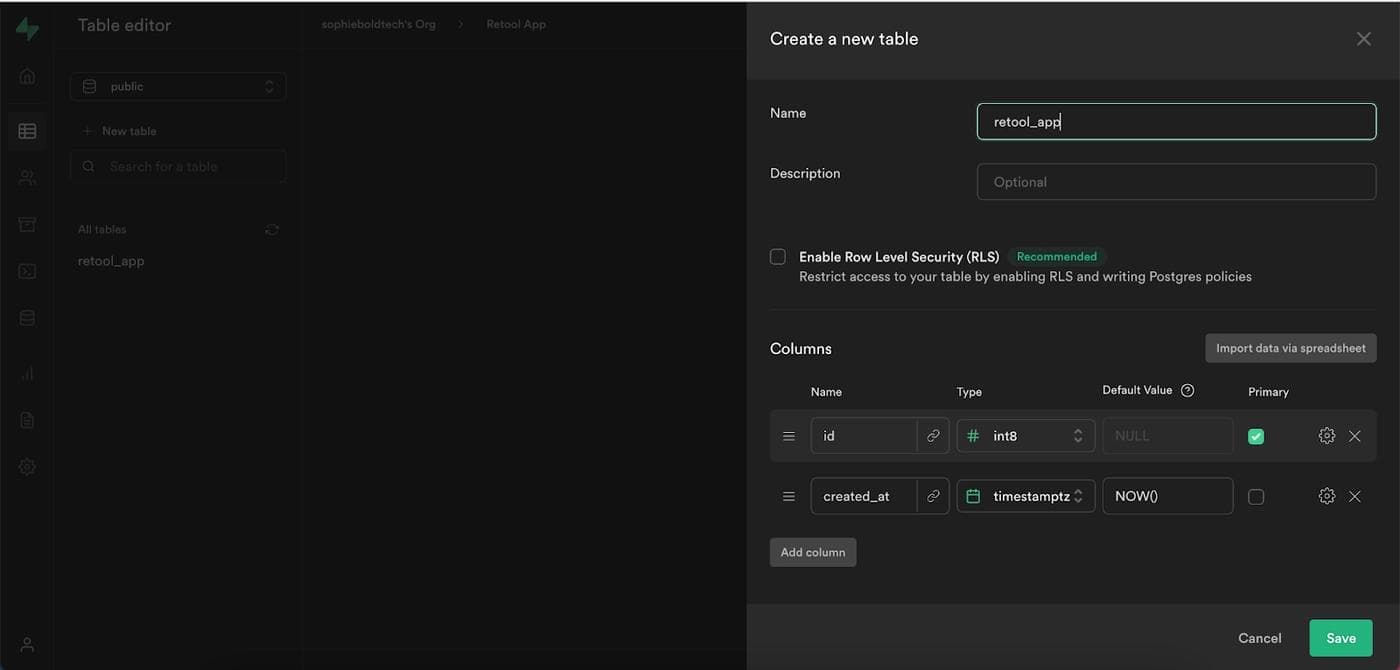Open the timestamptz type dropdown
The image size is (1400, 670).
[1025, 496]
